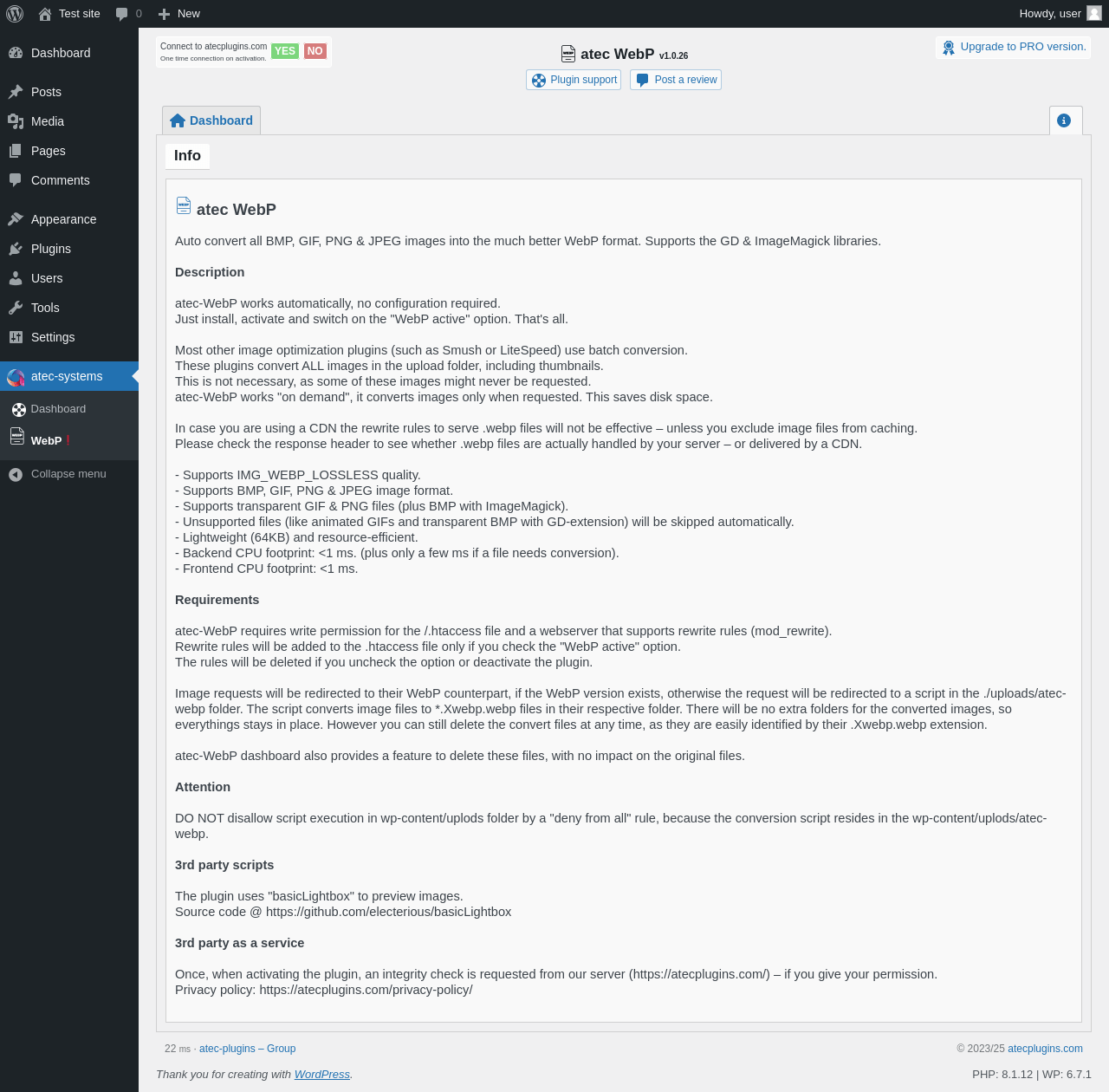1109x1092 pixels.
Task: Open Users menu item
Action: 69,278
